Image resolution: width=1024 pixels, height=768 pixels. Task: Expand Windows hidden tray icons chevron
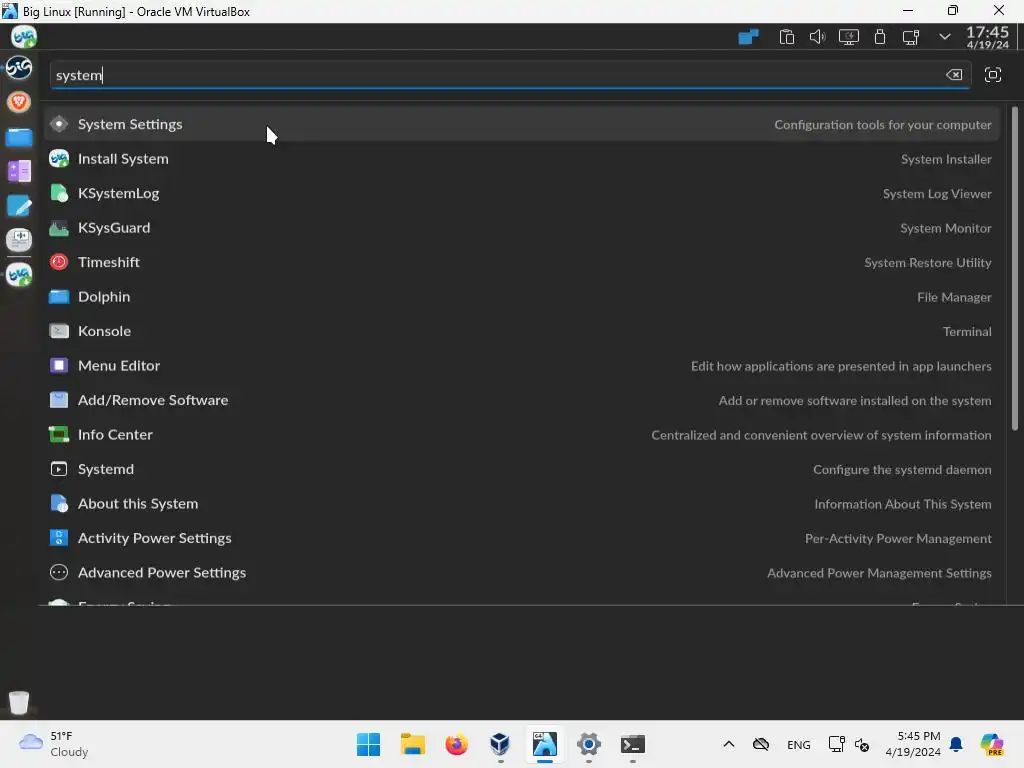point(729,744)
